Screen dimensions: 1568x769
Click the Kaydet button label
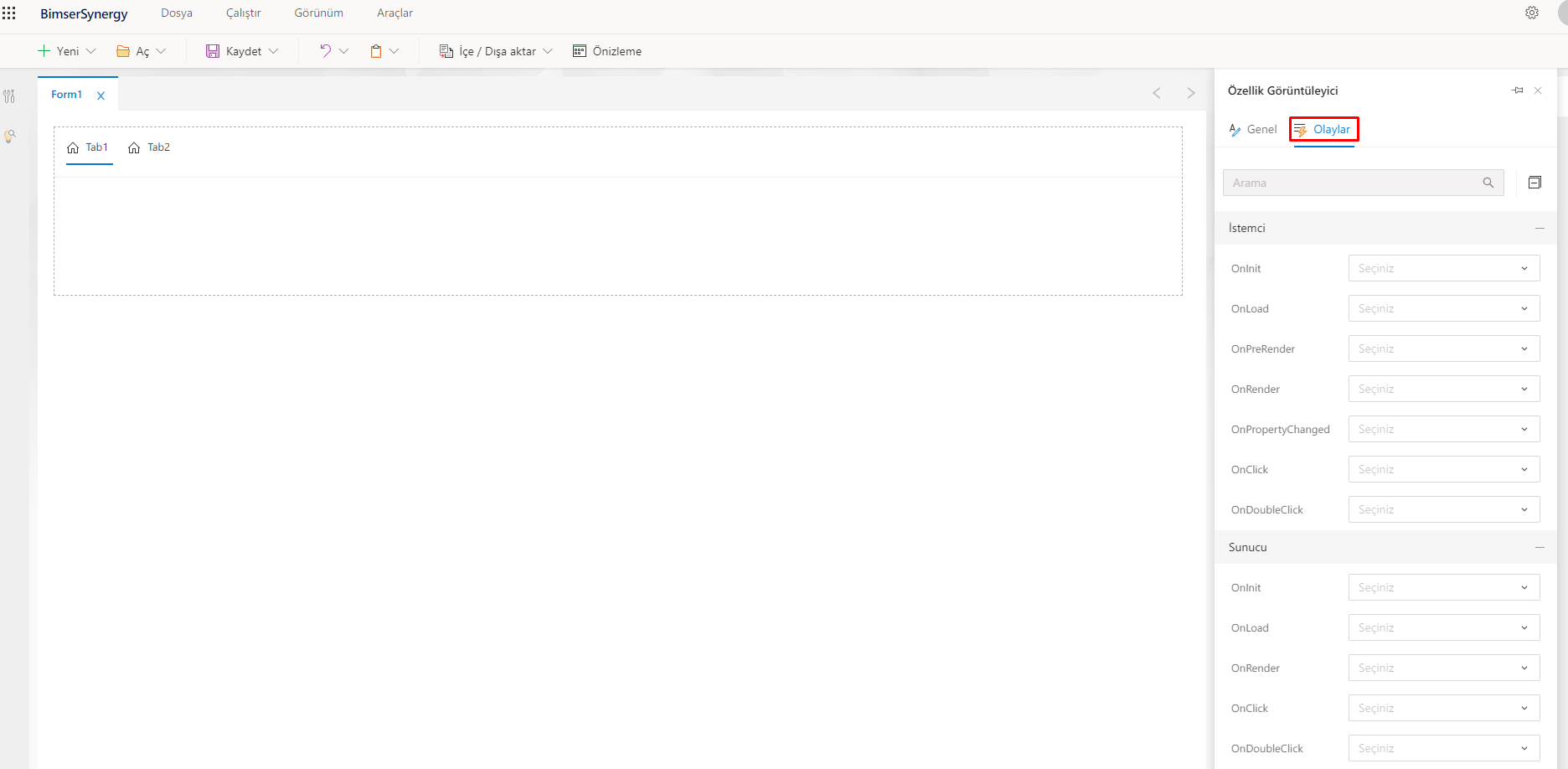(x=244, y=51)
